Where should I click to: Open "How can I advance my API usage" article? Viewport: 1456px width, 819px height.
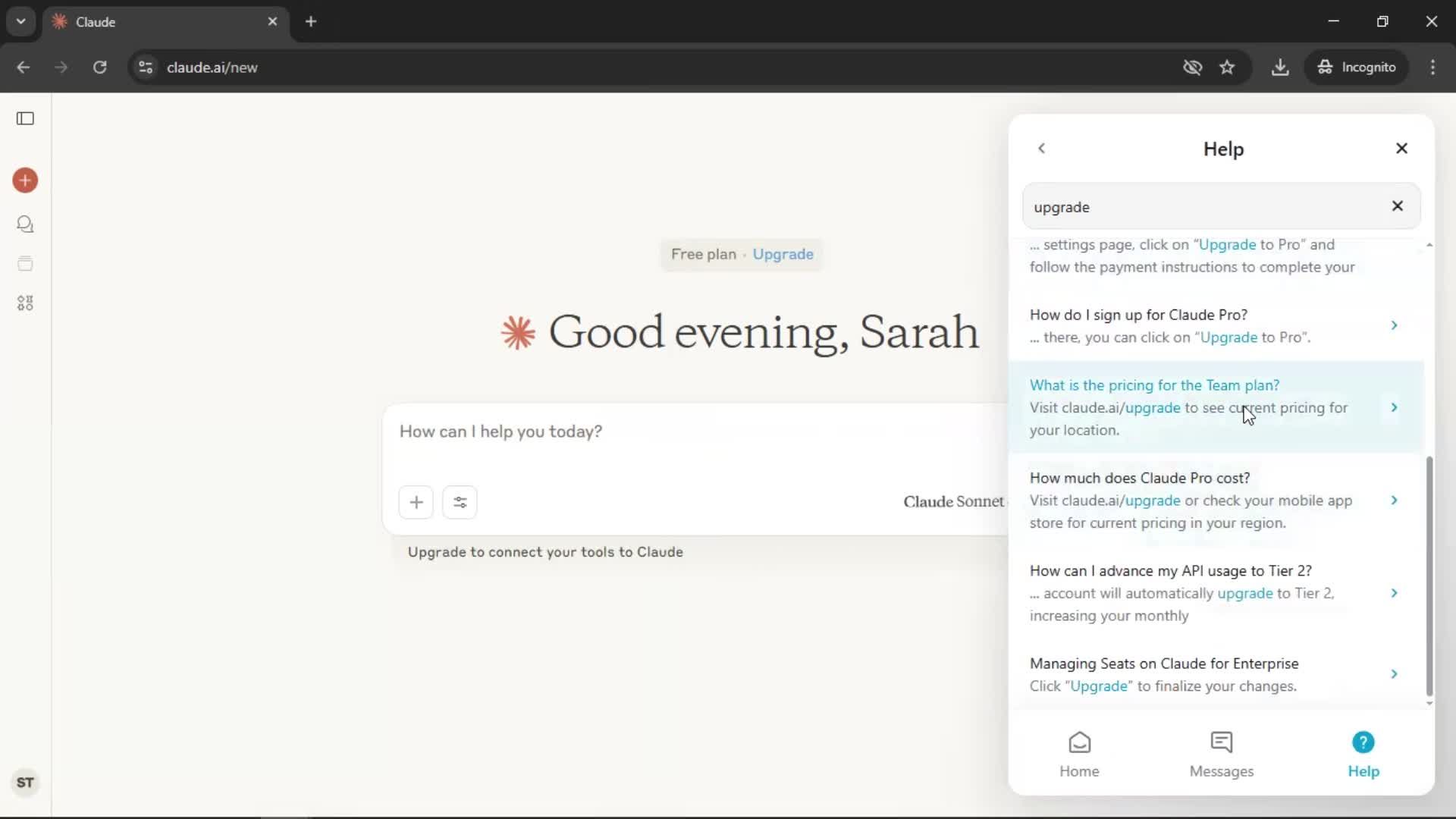point(1216,593)
